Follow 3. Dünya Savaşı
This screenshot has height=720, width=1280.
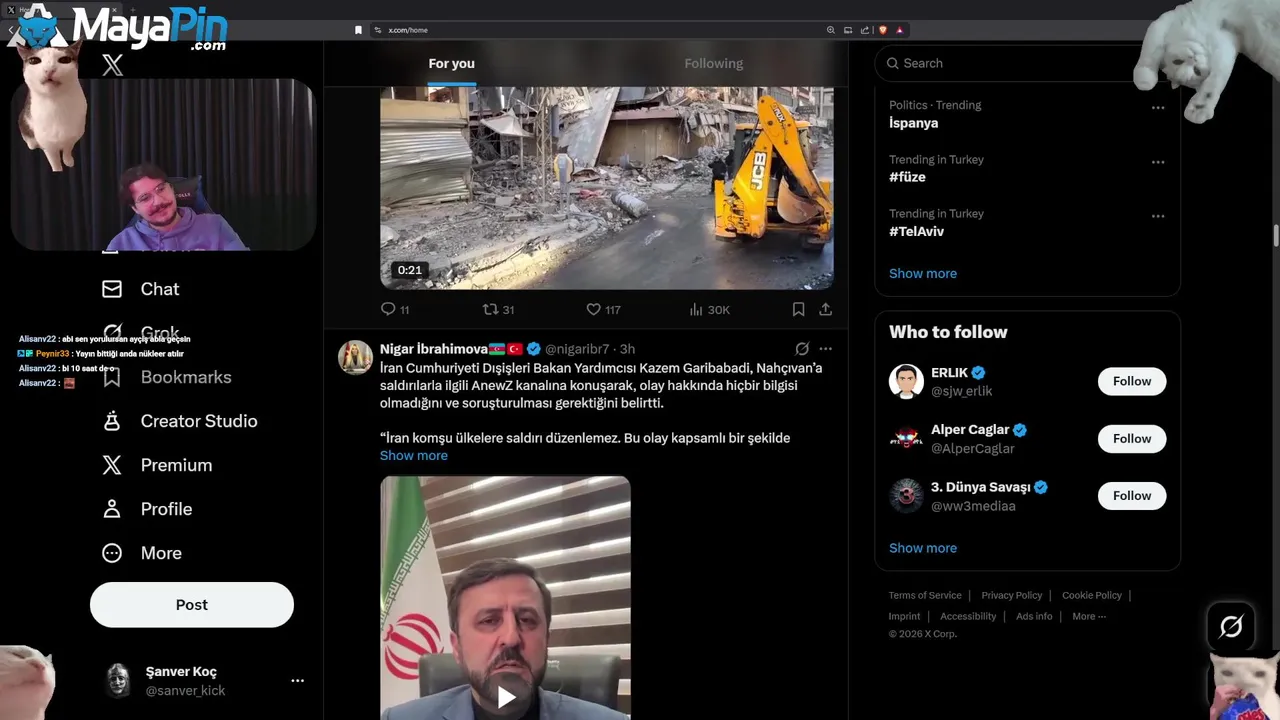1132,495
